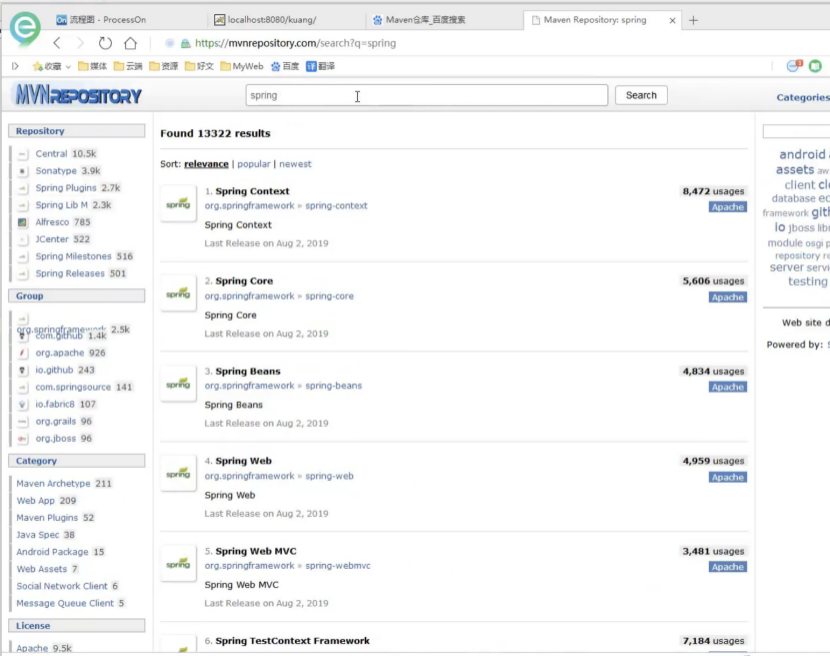Click the green browser logo icon
The height and width of the screenshot is (656, 830).
tap(24, 27)
